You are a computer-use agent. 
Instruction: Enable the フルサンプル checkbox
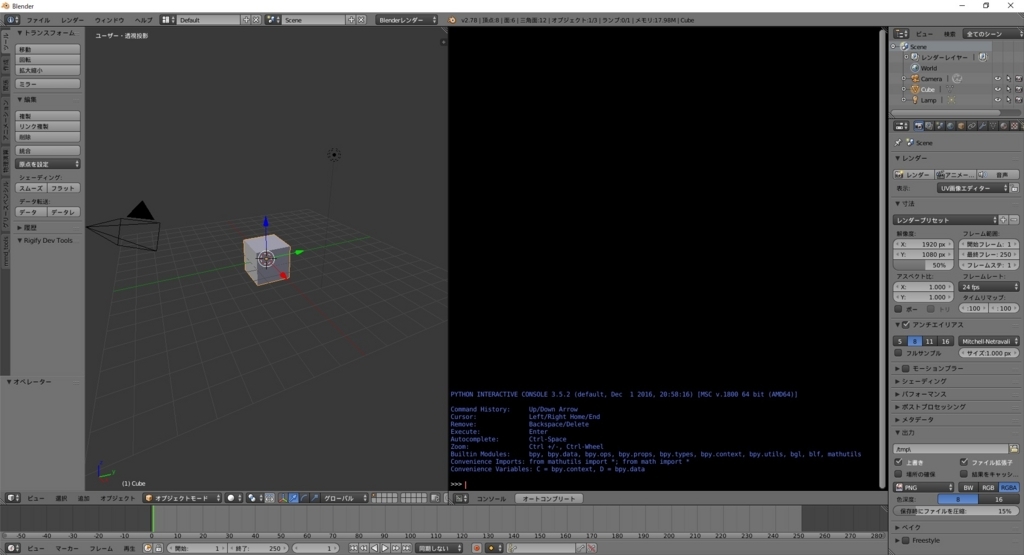(899, 353)
